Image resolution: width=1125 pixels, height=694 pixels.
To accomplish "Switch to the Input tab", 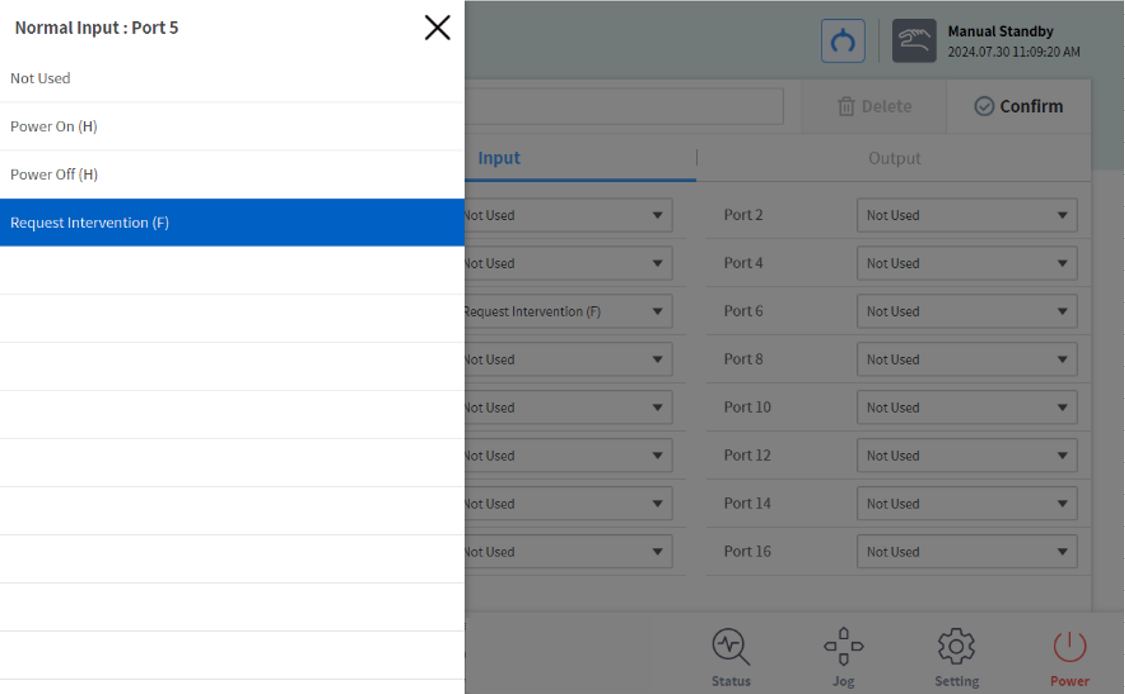I will pyautogui.click(x=500, y=158).
